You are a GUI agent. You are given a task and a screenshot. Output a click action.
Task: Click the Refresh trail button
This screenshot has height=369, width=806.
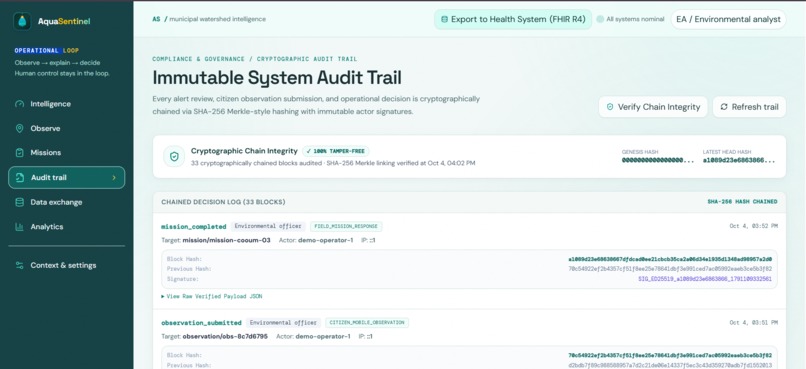[x=749, y=107]
